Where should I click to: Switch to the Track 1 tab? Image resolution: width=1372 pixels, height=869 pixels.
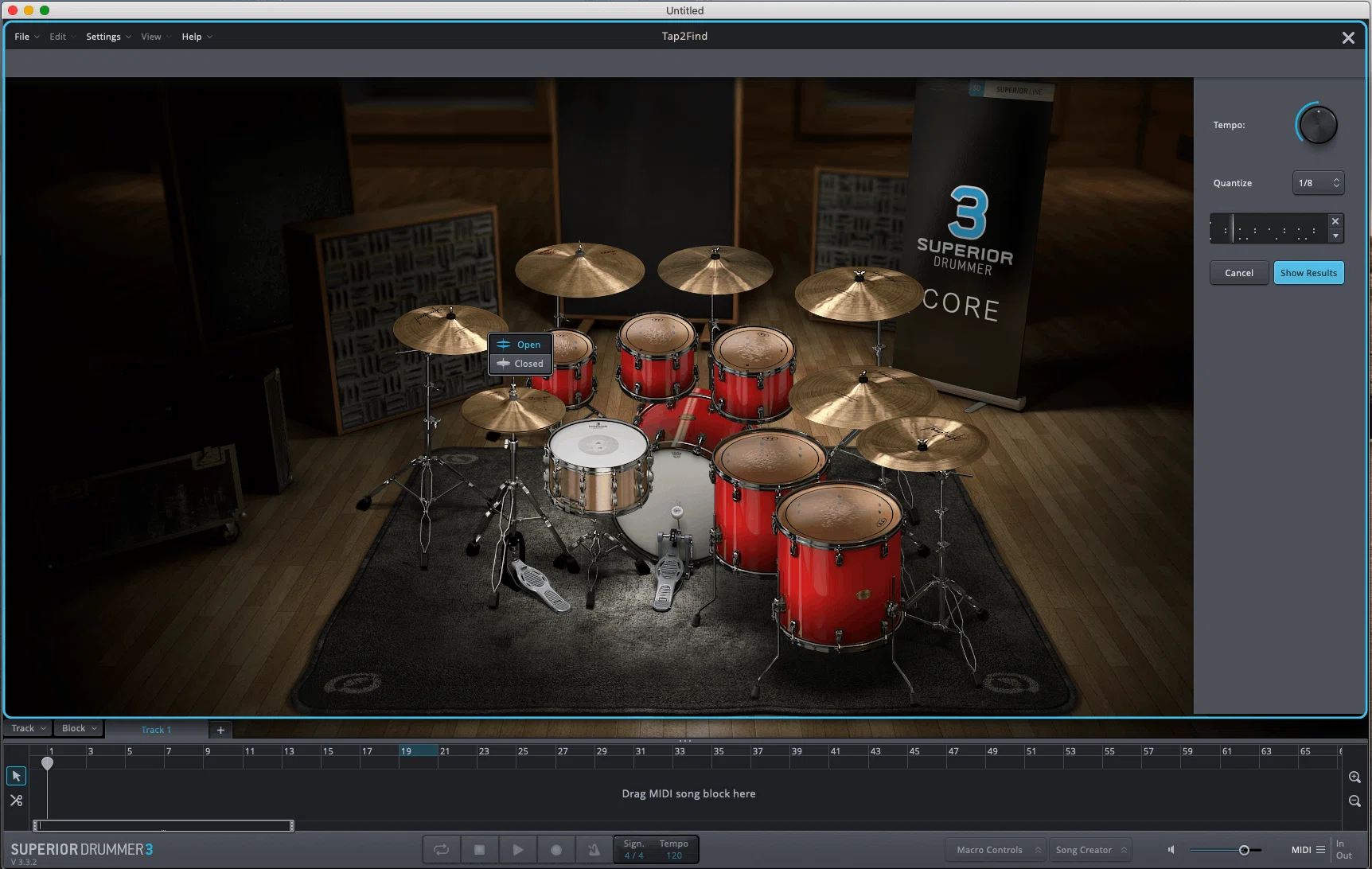[x=156, y=730]
